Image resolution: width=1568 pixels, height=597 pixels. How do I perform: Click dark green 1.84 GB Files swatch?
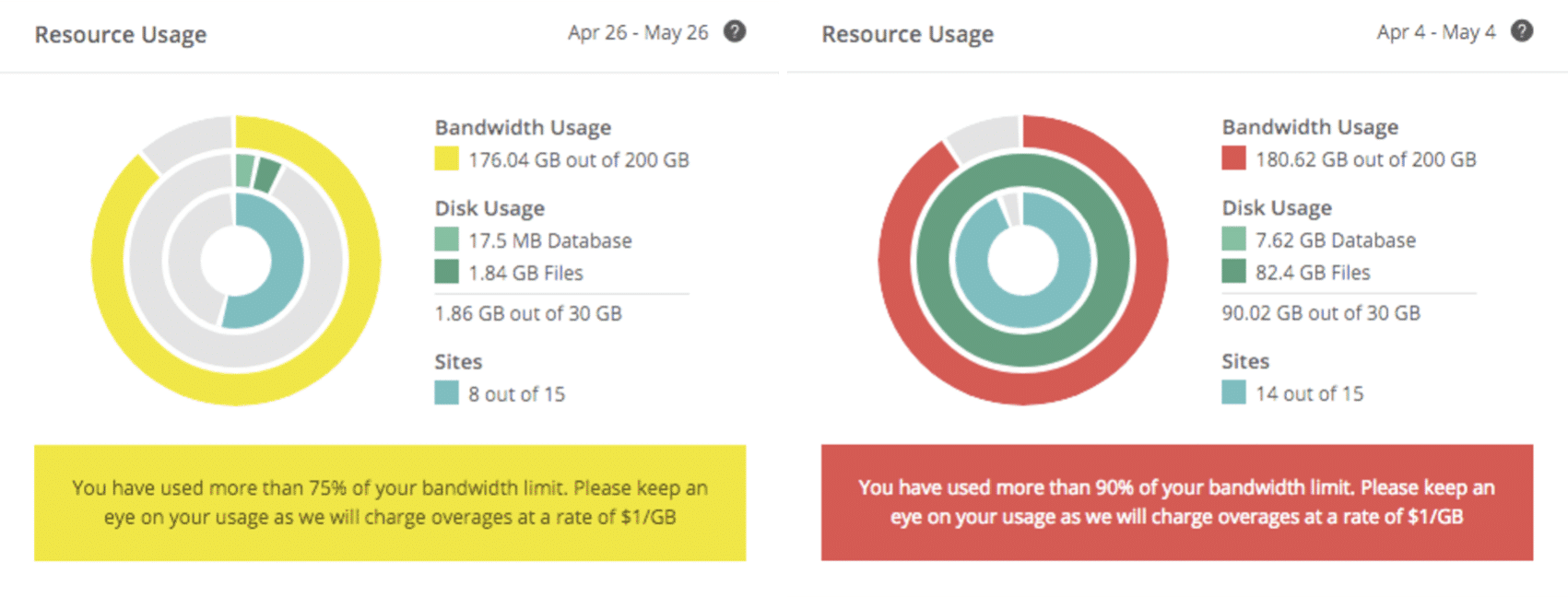tap(446, 272)
